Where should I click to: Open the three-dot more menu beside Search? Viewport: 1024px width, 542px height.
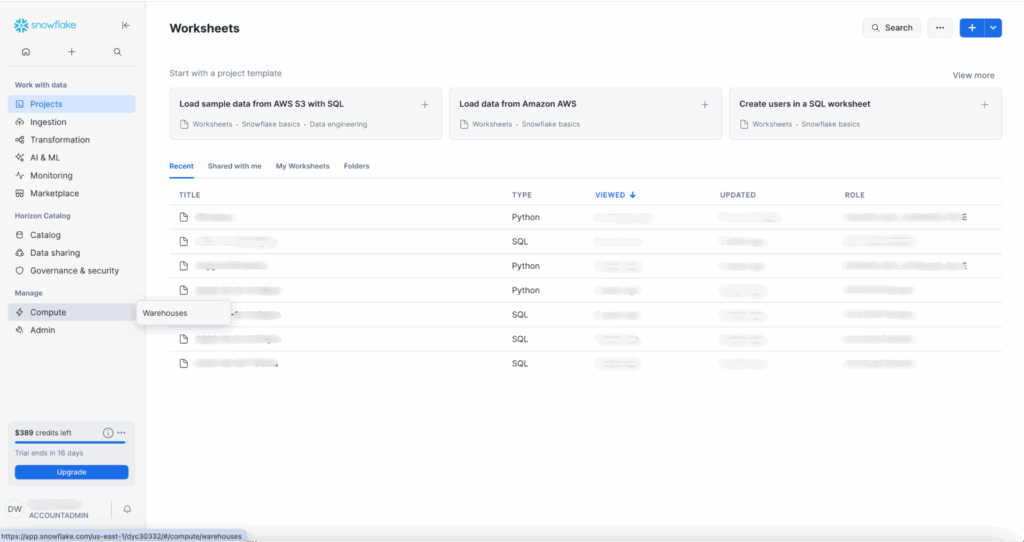coord(939,28)
